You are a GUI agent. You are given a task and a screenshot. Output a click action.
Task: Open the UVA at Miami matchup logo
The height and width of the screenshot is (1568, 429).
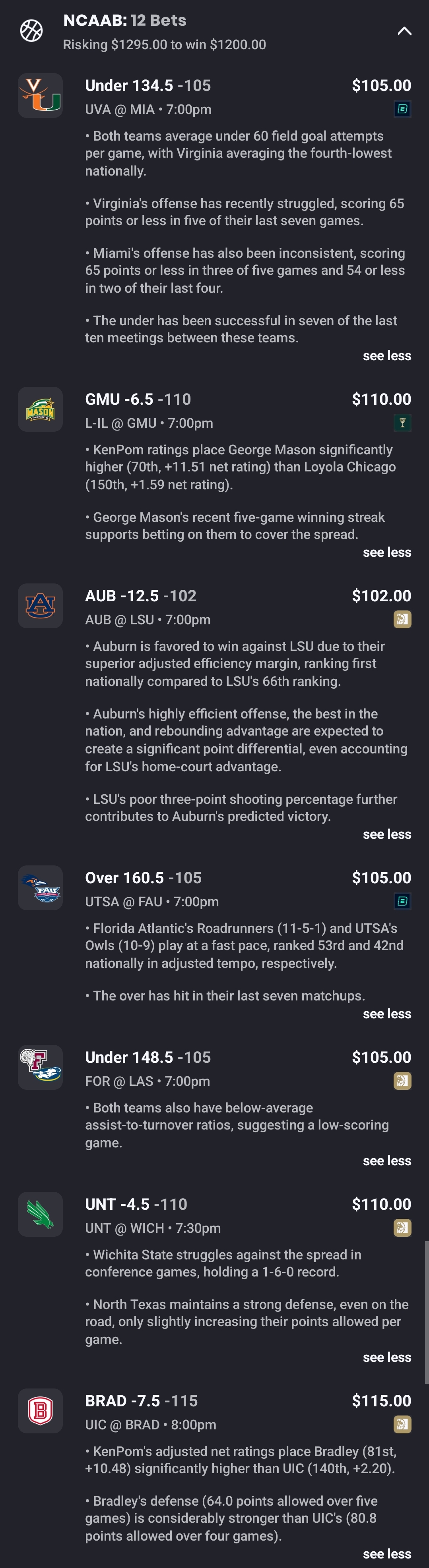click(x=40, y=96)
